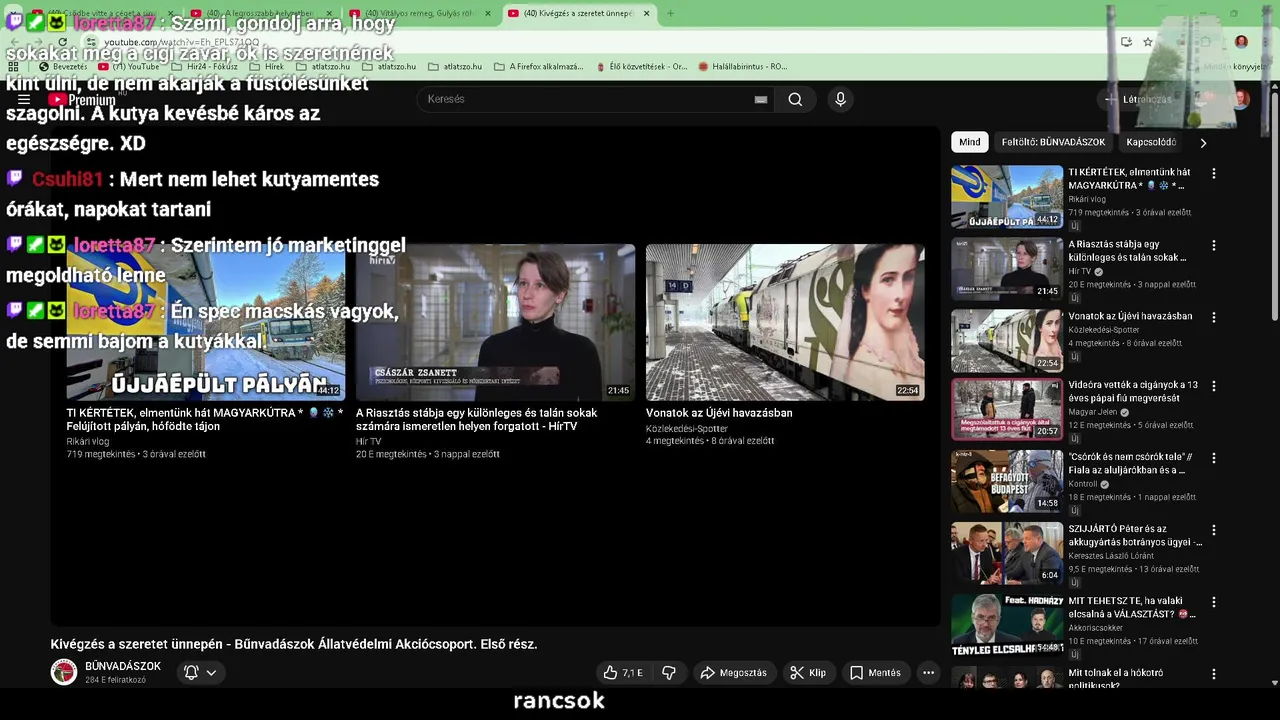This screenshot has height=720, width=1280.
Task: Open end-screen title 'Vonatok az Újévi havazásban'
Action: click(x=719, y=413)
